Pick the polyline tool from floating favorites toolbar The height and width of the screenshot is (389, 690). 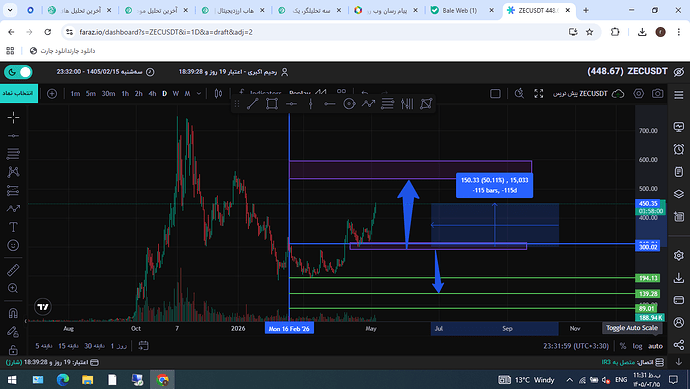(x=426, y=104)
